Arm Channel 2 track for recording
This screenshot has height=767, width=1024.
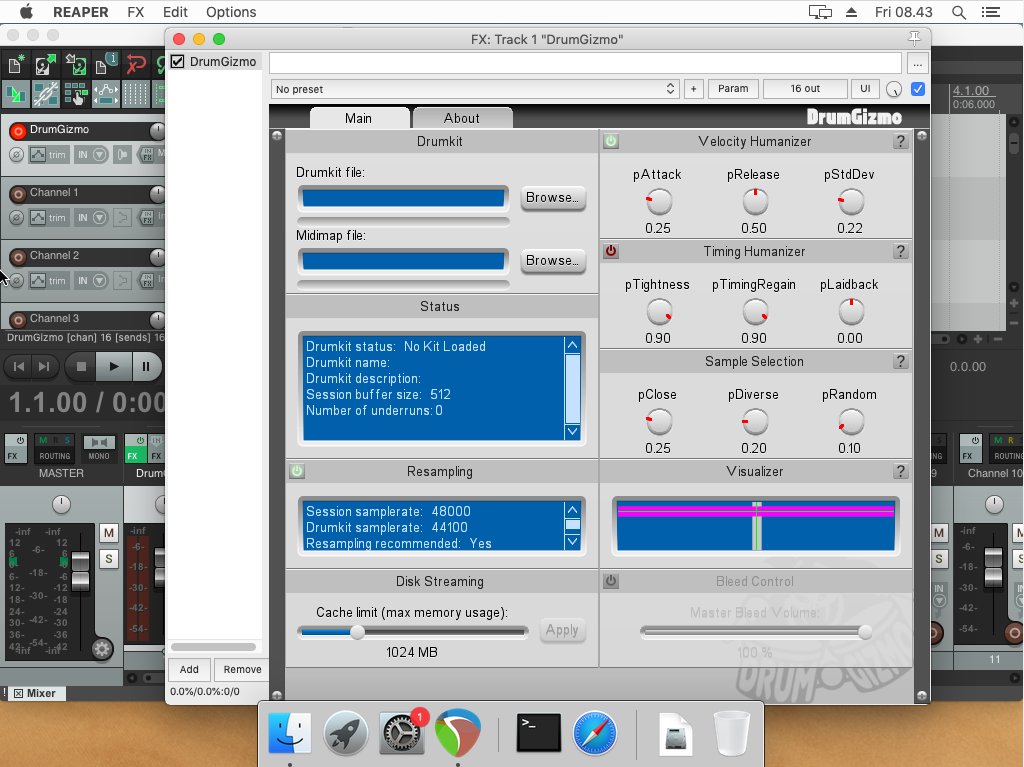point(18,257)
